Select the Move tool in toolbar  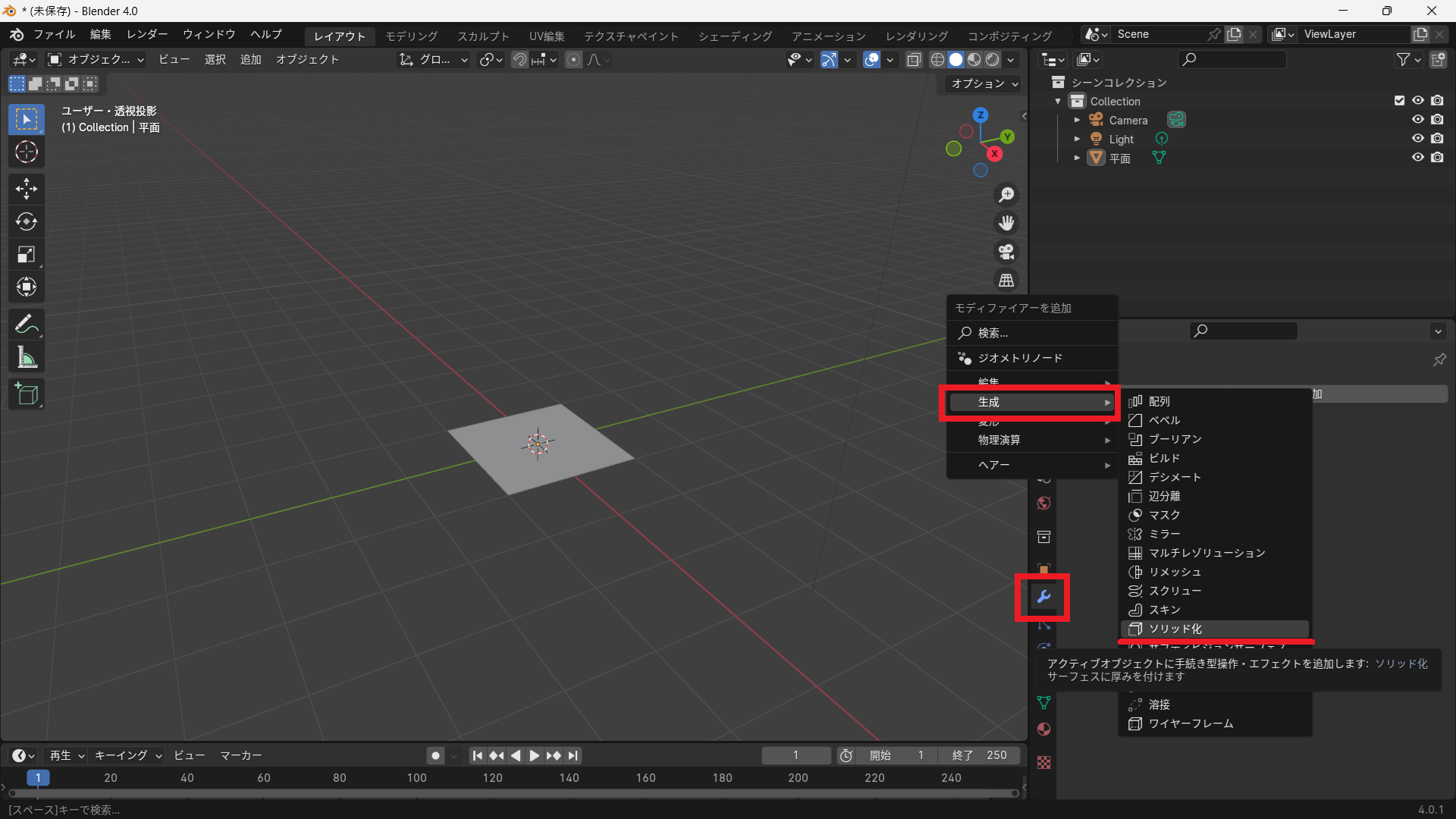pyautogui.click(x=27, y=189)
